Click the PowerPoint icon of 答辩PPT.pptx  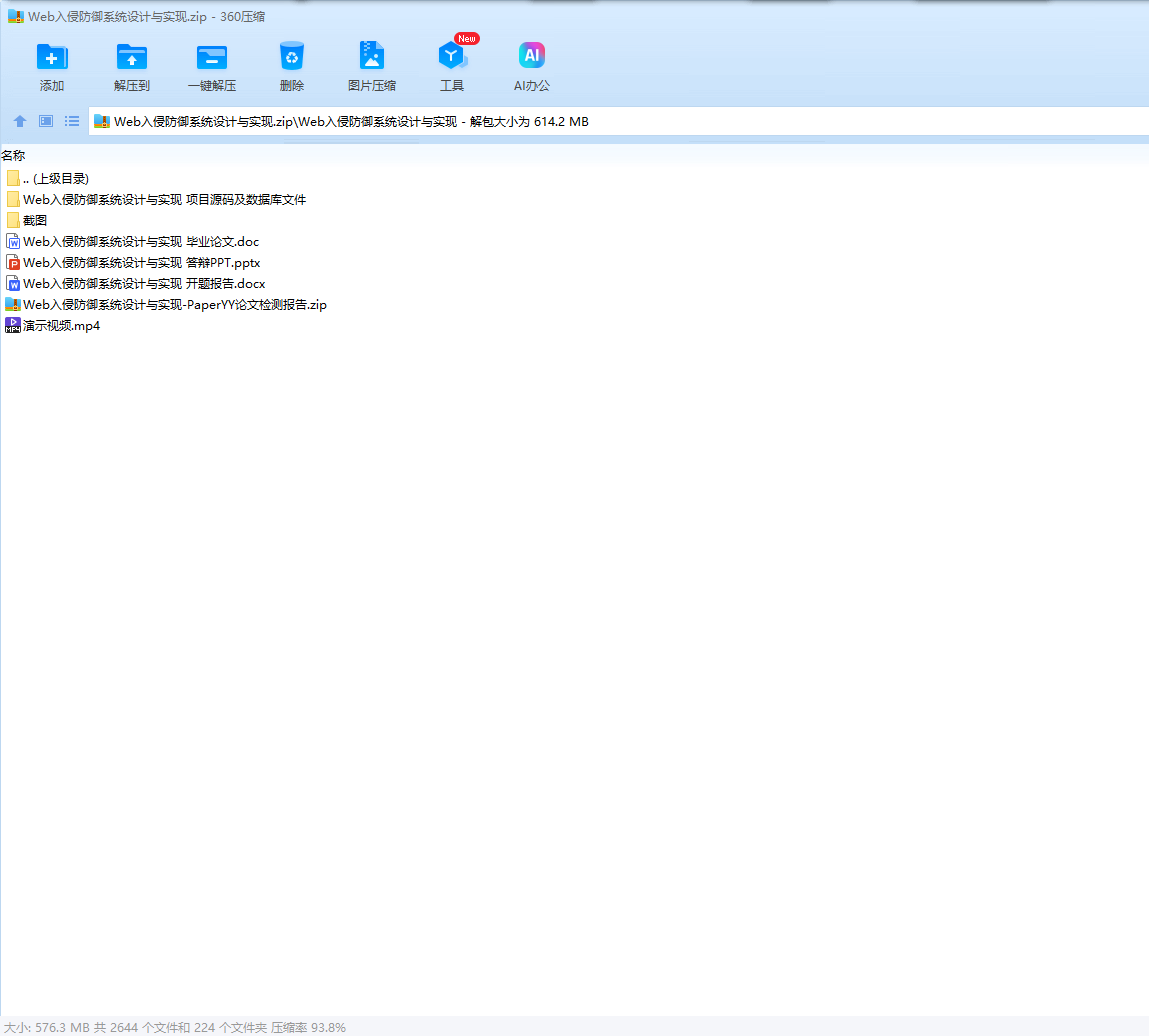click(12, 262)
